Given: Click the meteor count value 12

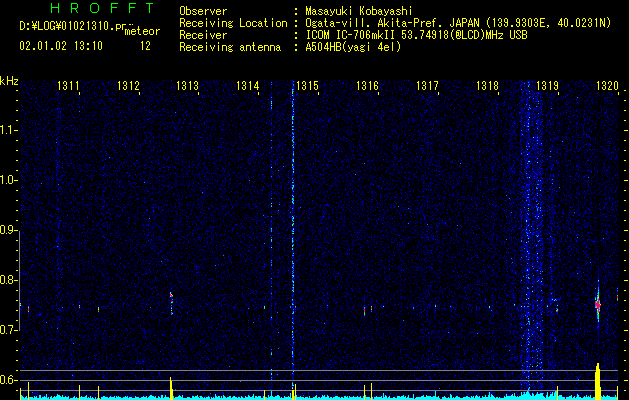Looking at the screenshot, I should click(x=145, y=46).
